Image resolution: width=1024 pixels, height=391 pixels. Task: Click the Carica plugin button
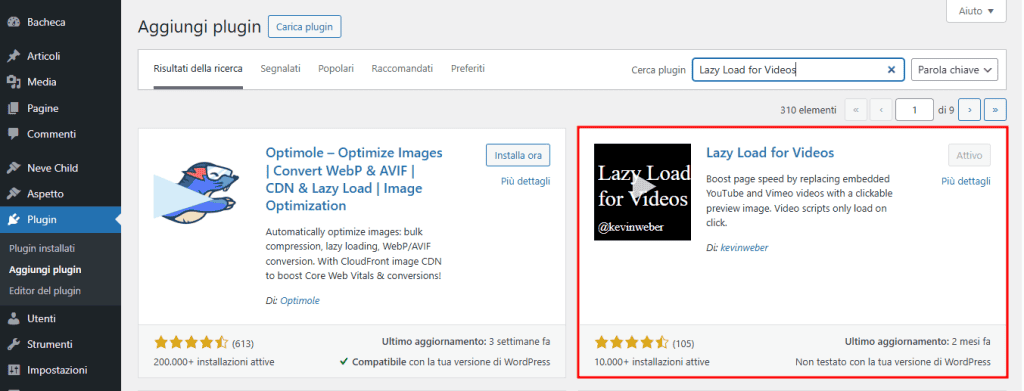[304, 27]
